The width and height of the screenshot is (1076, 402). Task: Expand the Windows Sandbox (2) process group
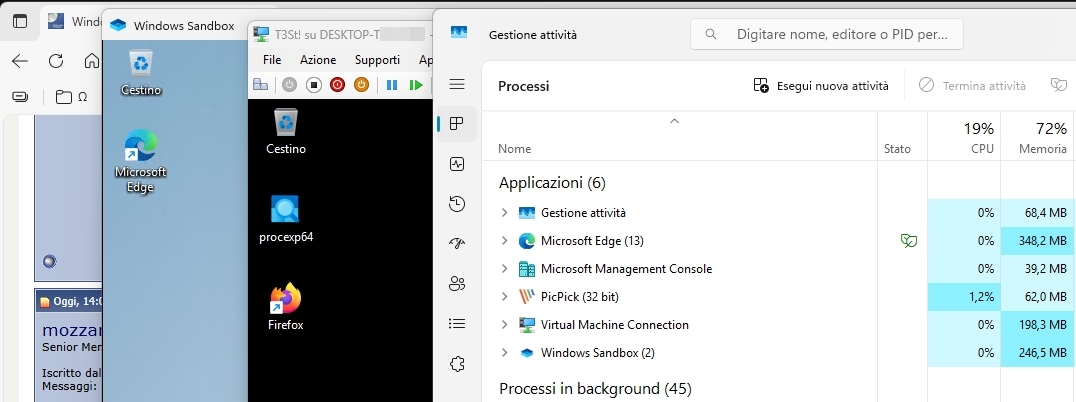pyautogui.click(x=504, y=353)
